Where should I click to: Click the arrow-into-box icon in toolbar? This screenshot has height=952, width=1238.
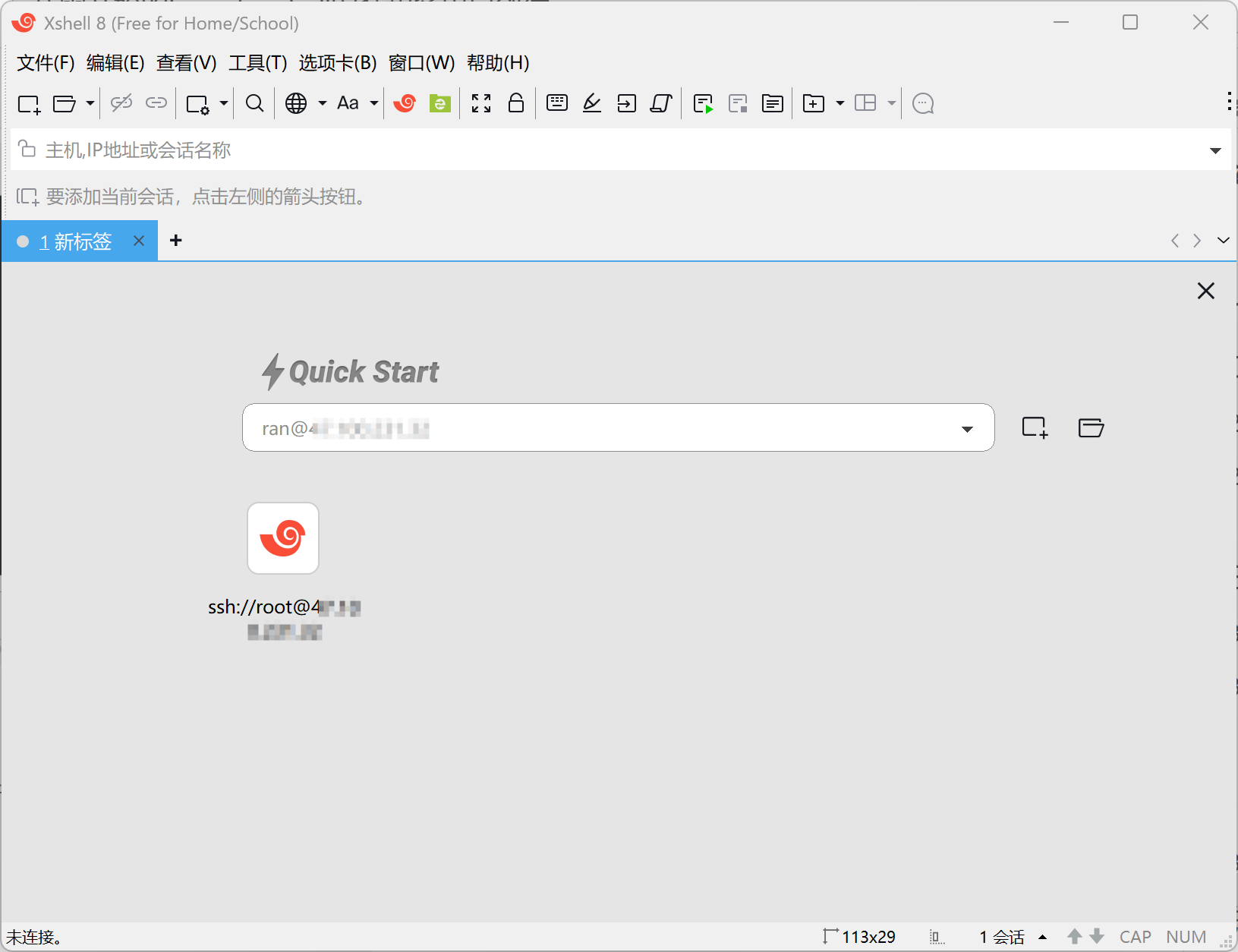(x=627, y=103)
